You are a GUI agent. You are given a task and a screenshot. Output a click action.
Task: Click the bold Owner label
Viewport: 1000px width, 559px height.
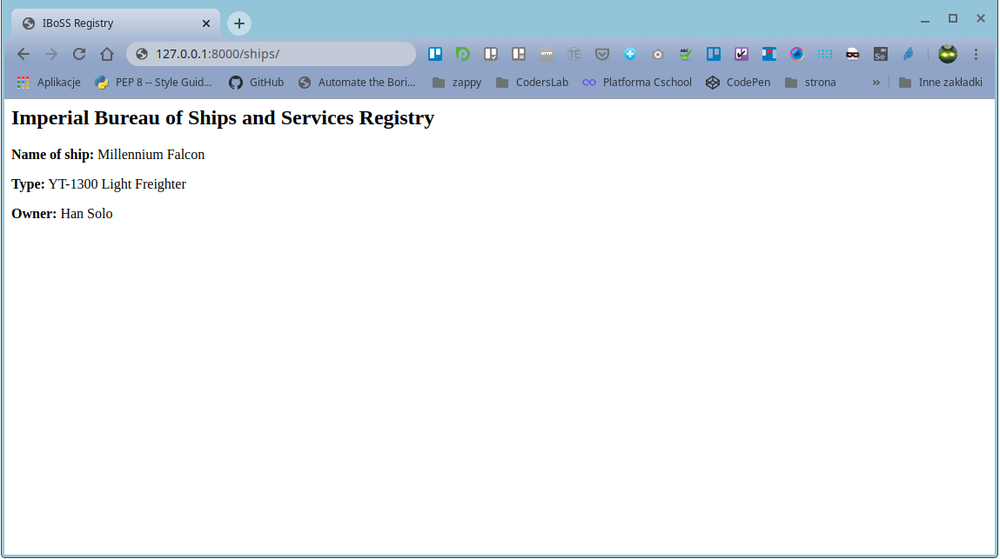pyautogui.click(x=34, y=214)
